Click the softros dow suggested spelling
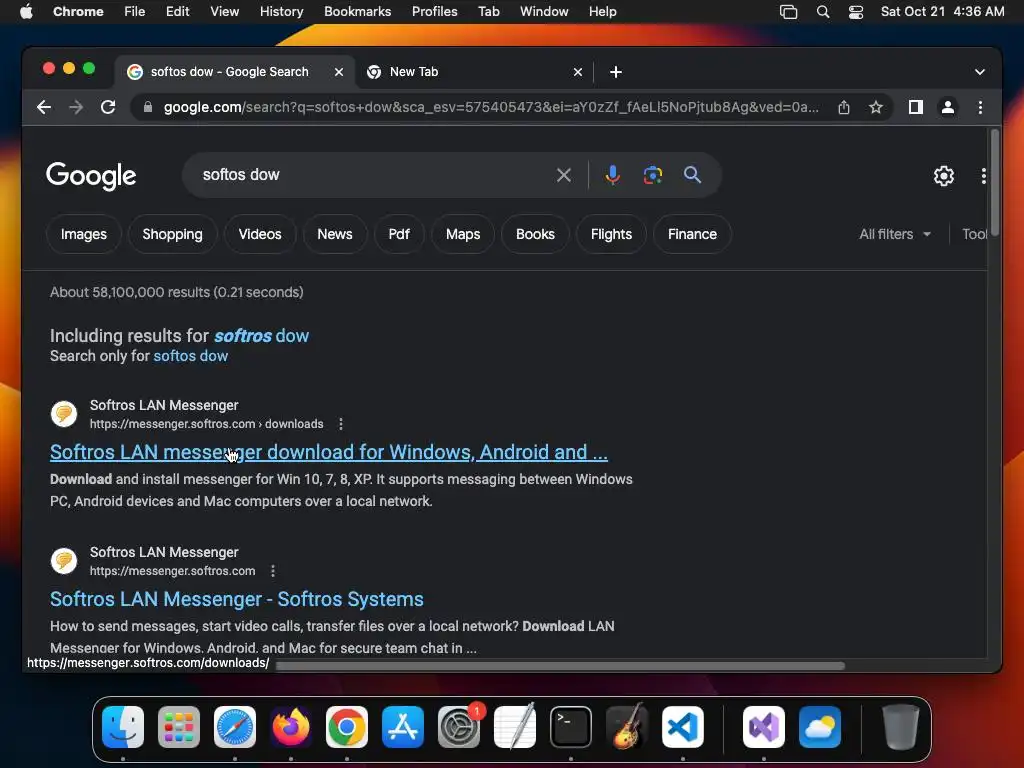Image resolution: width=1024 pixels, height=768 pixels. (x=261, y=336)
